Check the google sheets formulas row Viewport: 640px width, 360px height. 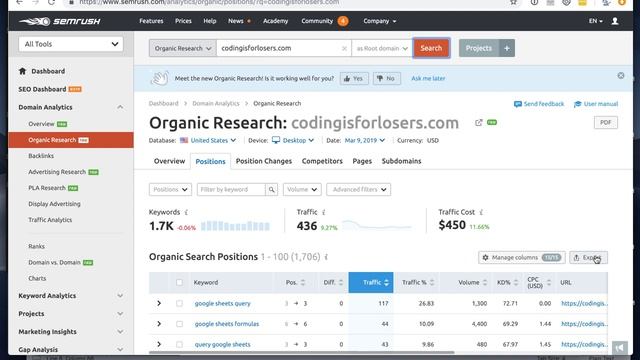[179, 324]
